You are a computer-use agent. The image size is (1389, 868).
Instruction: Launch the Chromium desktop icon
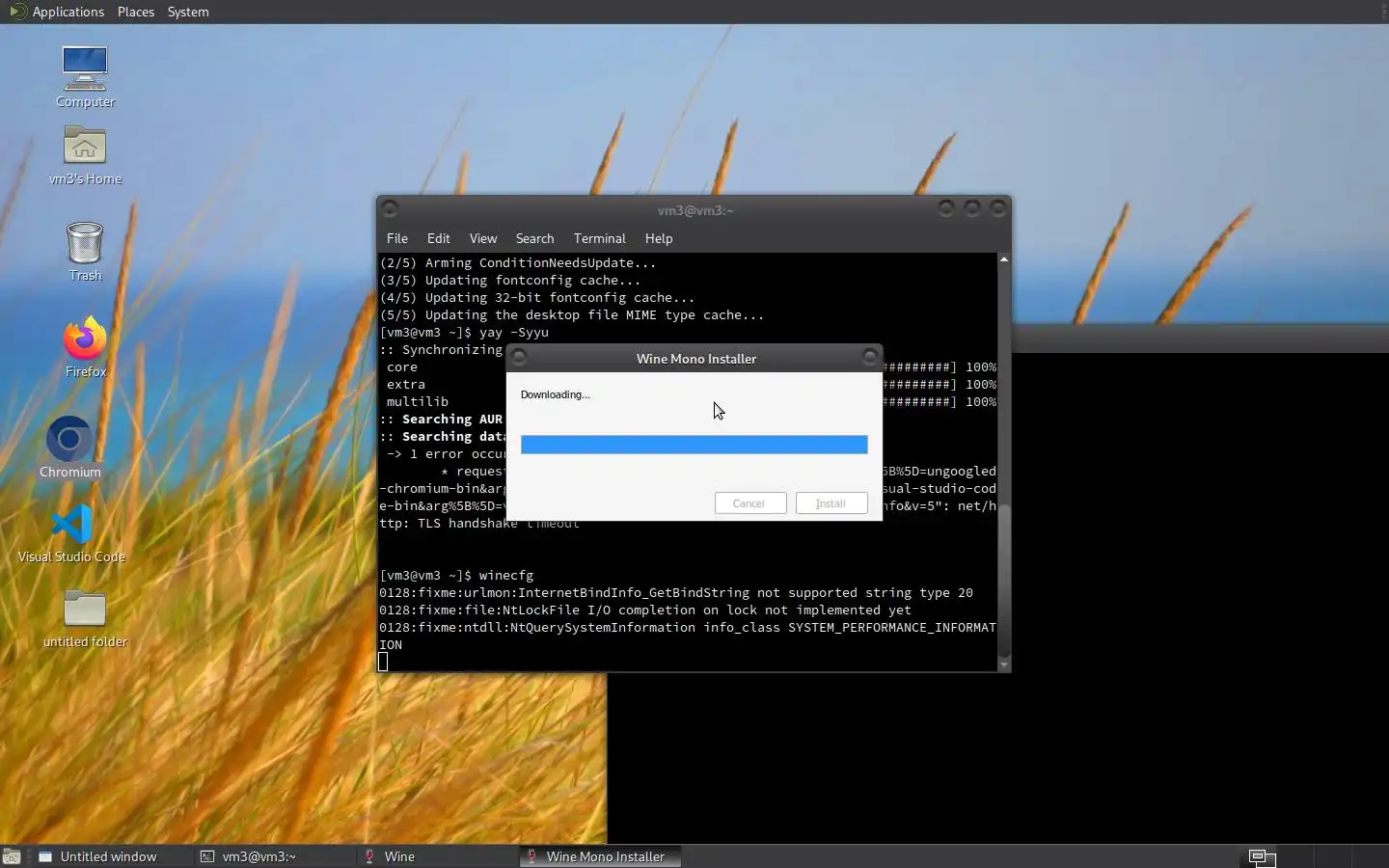click(x=70, y=447)
